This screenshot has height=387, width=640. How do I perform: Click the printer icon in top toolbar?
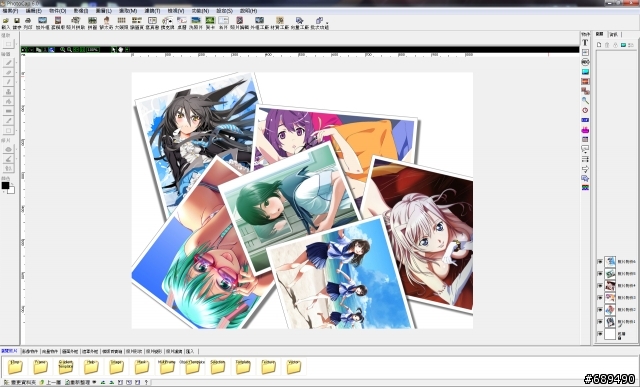(x=28, y=20)
